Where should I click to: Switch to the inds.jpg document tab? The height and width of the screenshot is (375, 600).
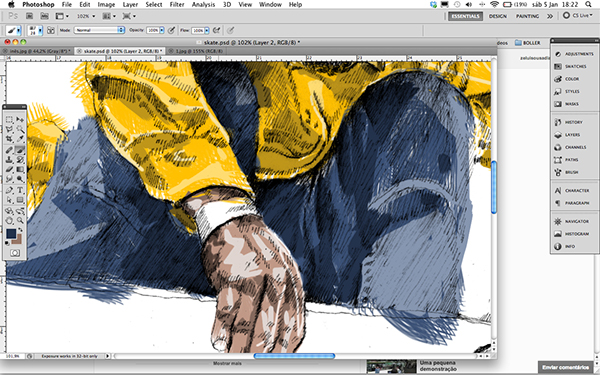(x=37, y=51)
